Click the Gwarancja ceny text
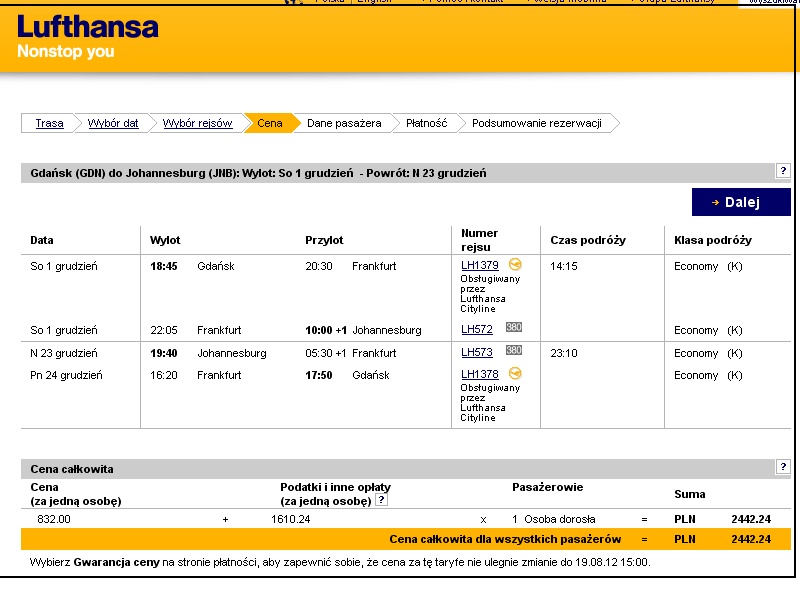This screenshot has height=600, width=800. (116, 562)
